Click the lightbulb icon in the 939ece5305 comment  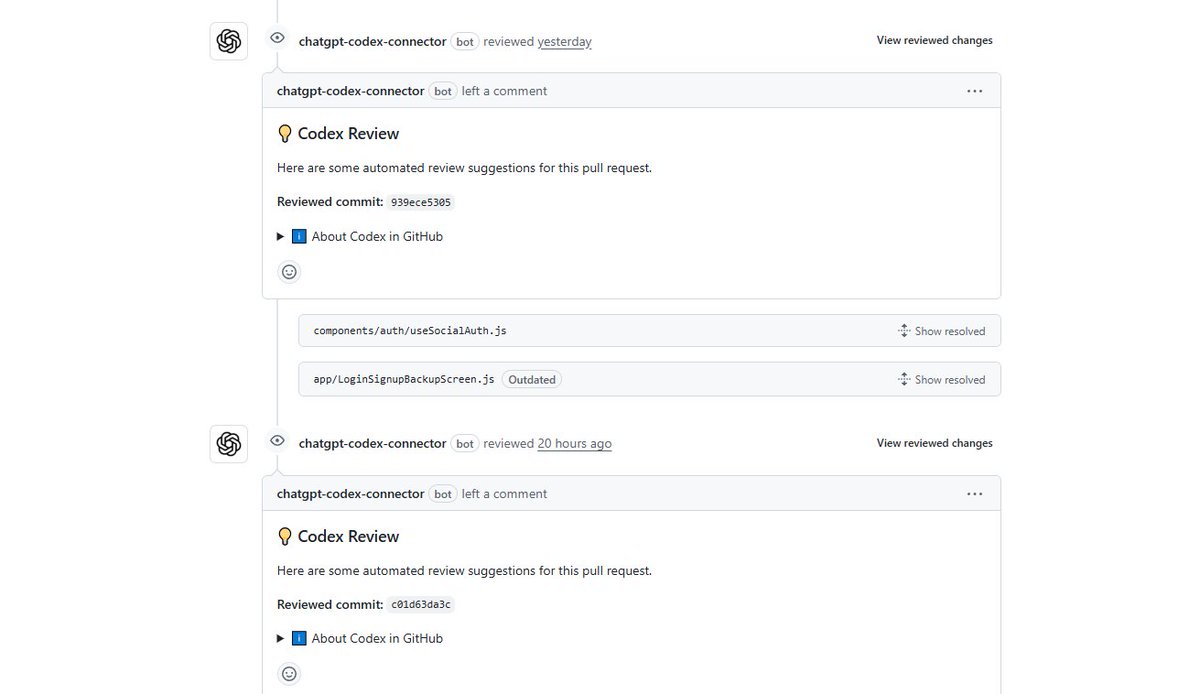[285, 134]
